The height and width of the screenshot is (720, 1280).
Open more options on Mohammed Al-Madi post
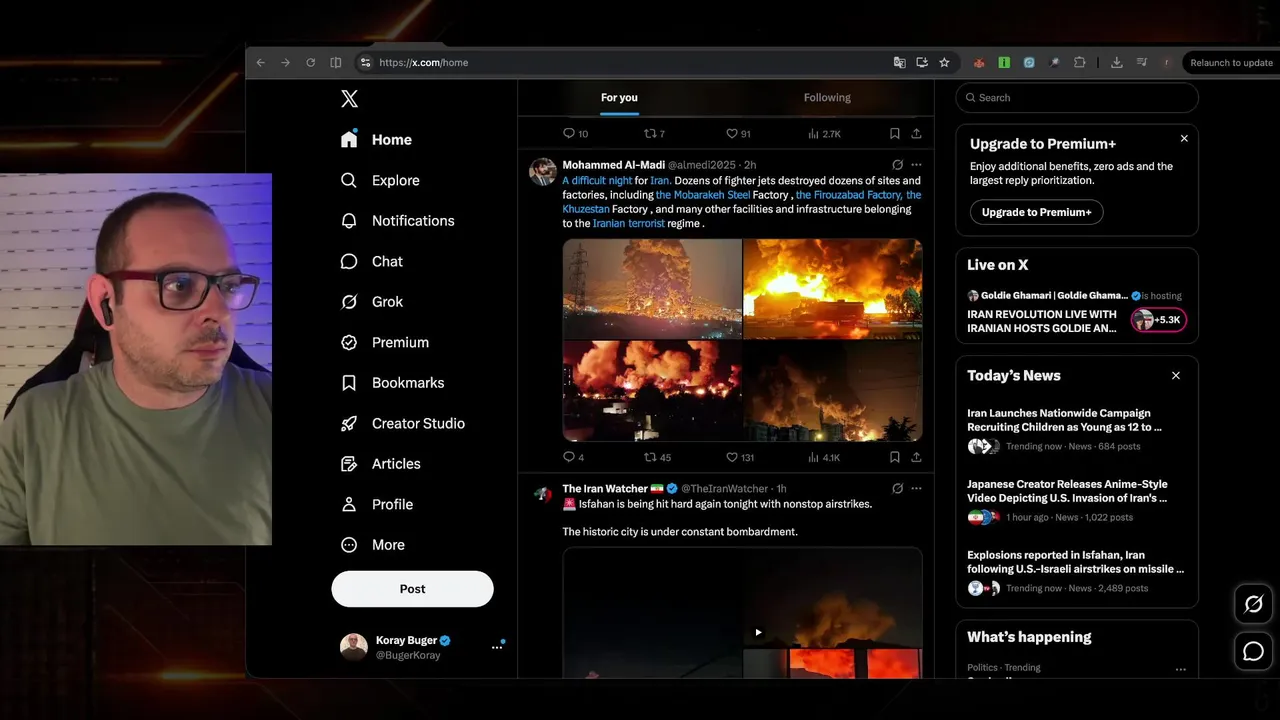coord(916,165)
